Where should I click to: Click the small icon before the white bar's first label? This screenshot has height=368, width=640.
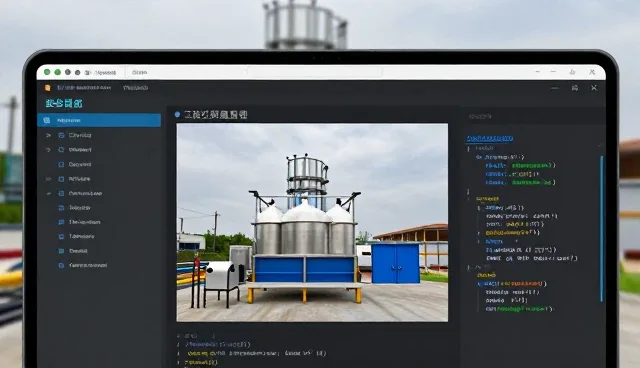(88, 73)
